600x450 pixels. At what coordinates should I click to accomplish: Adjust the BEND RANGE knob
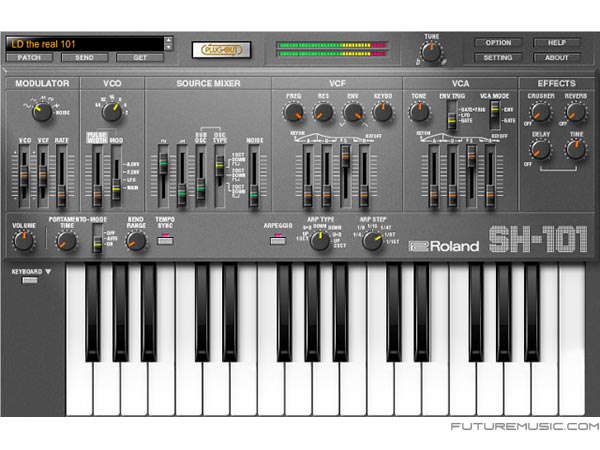point(136,241)
